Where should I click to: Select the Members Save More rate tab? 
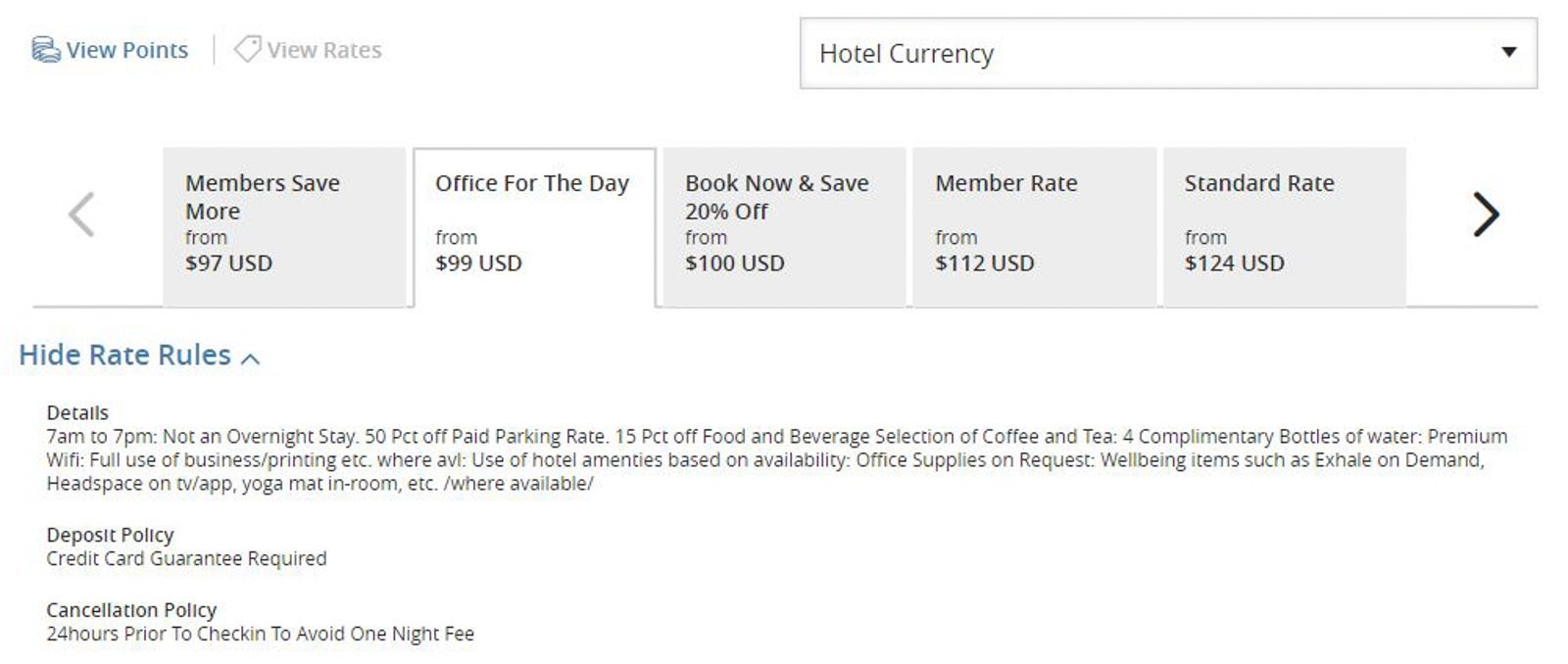point(284,227)
